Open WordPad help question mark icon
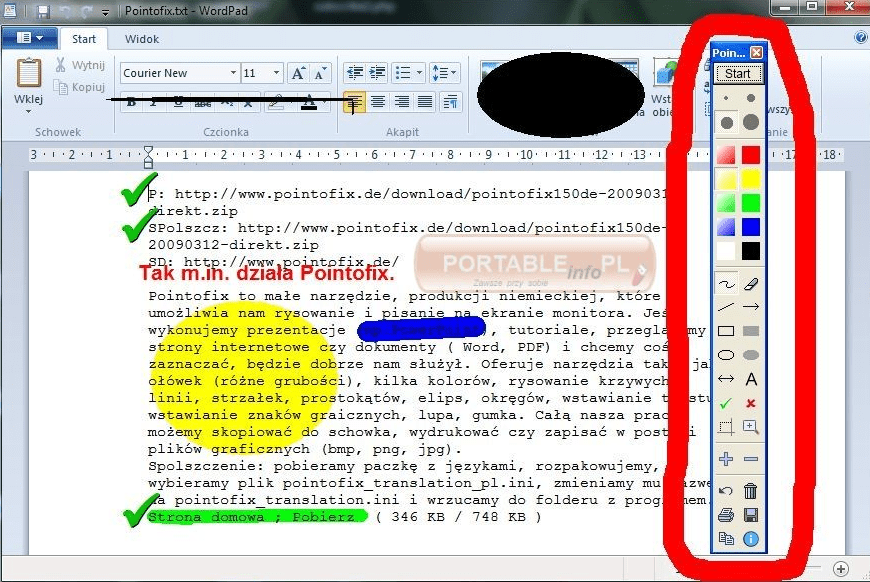 click(x=861, y=37)
